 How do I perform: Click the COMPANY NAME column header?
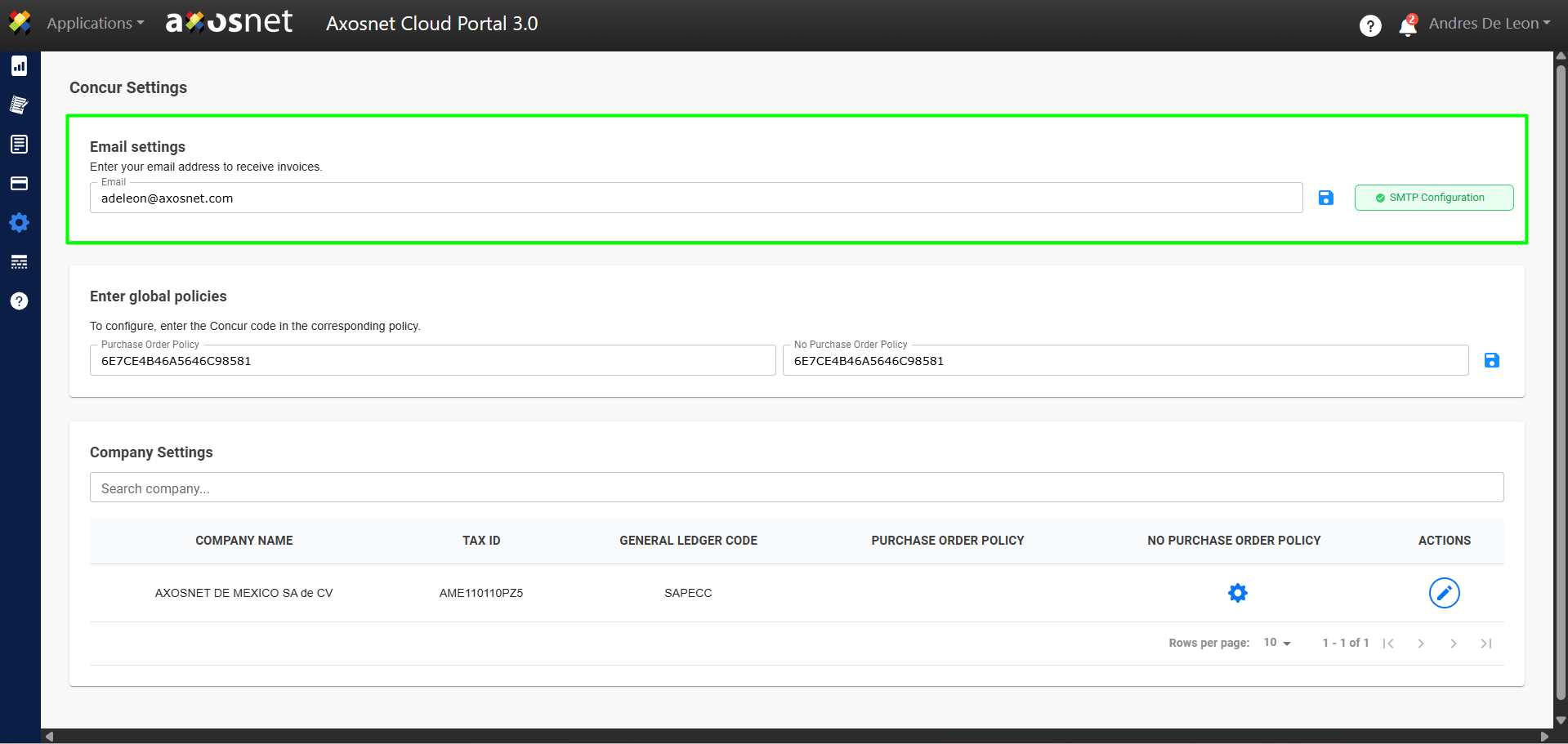coord(244,541)
